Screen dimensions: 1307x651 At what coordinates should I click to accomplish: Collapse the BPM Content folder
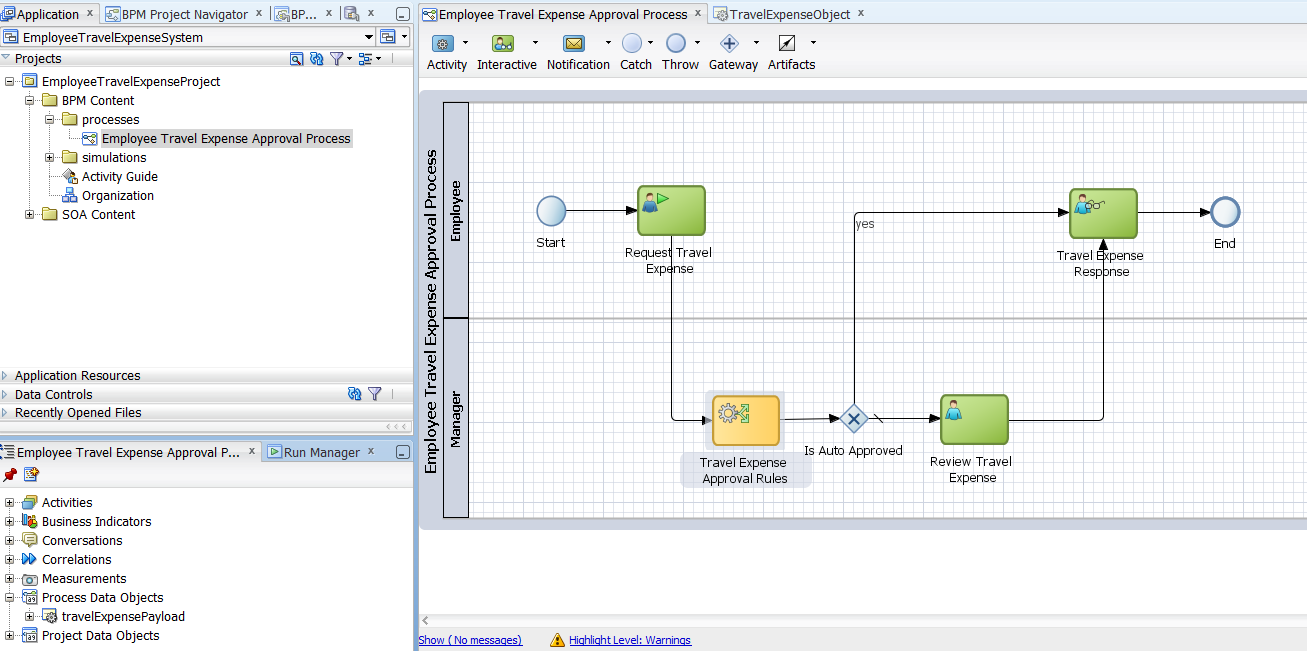pyautogui.click(x=30, y=100)
